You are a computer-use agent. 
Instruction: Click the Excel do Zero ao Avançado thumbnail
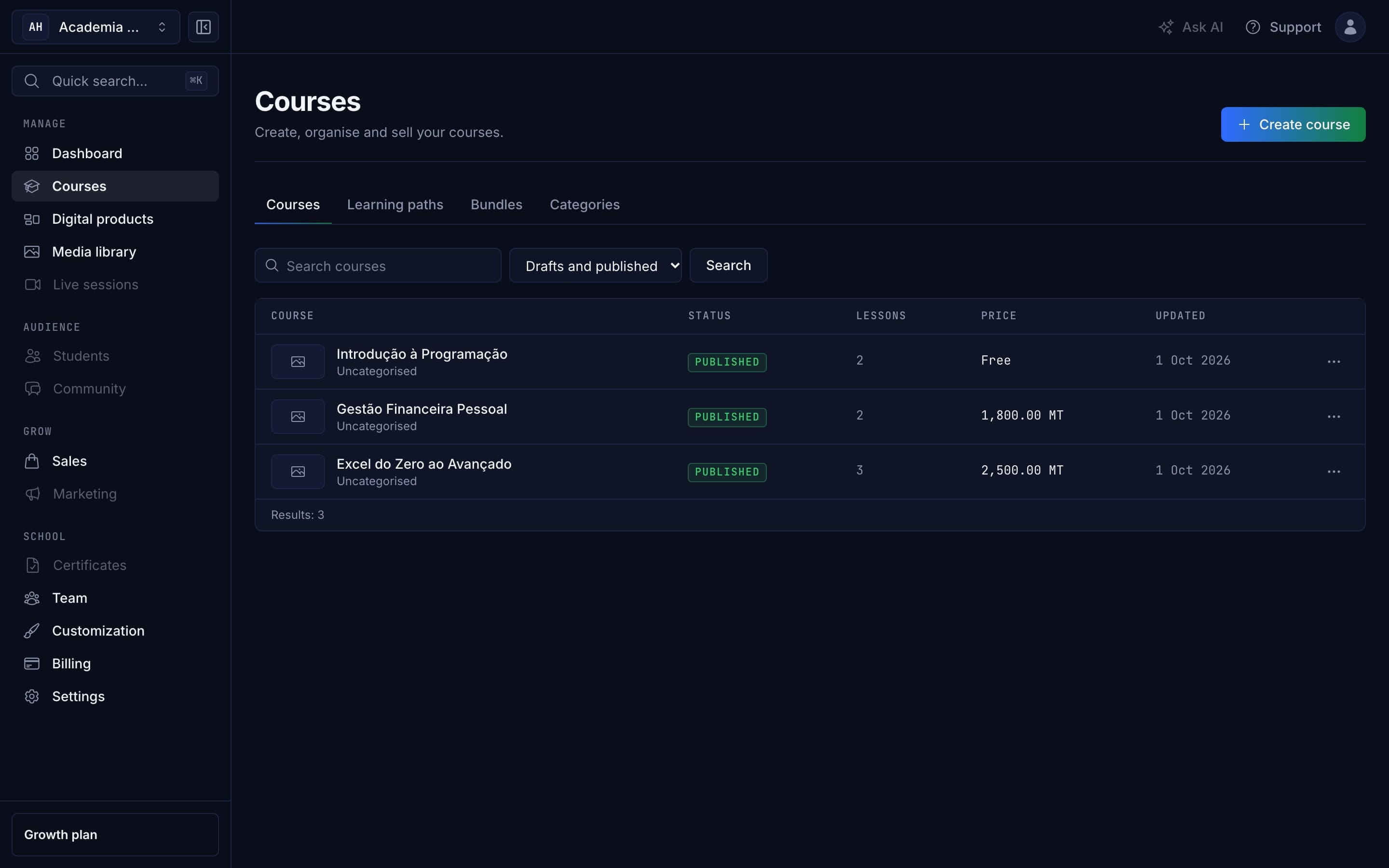tap(298, 472)
